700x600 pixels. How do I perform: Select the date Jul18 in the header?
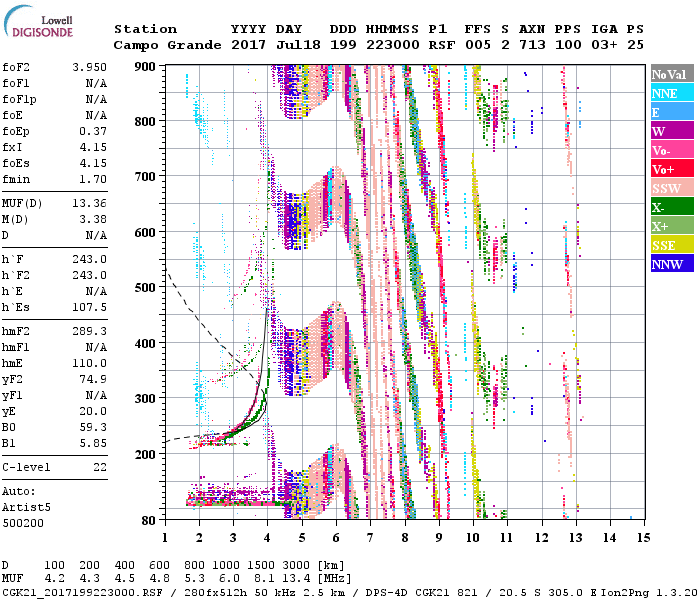coord(296,45)
